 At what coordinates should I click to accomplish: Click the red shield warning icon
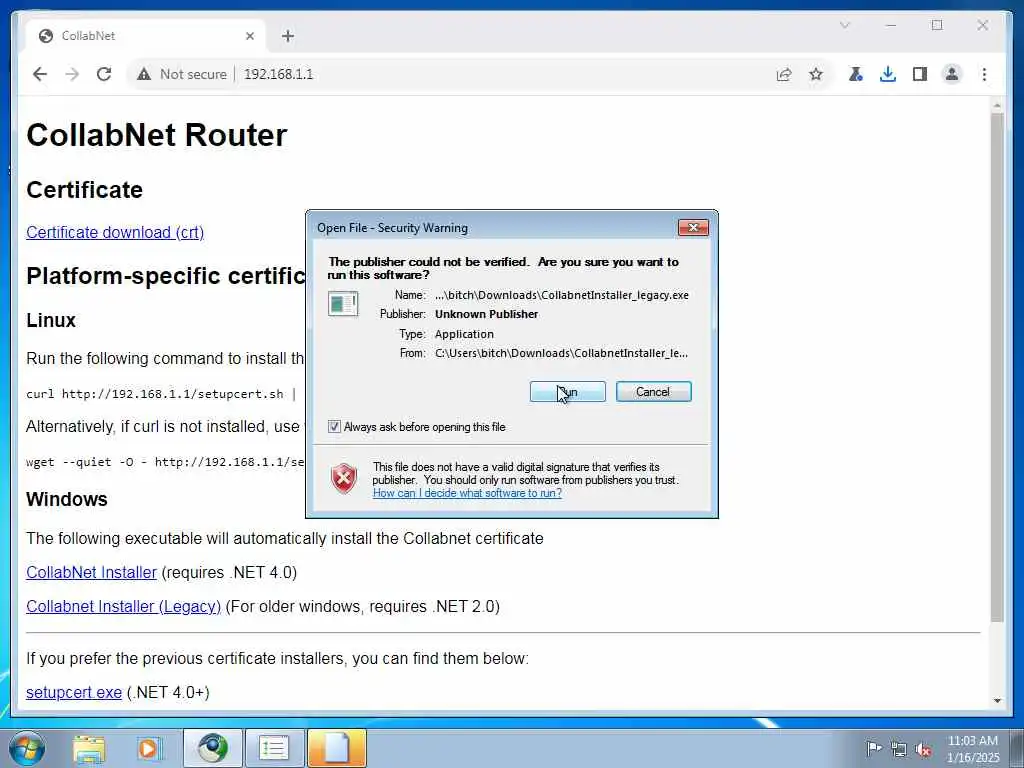coord(344,479)
